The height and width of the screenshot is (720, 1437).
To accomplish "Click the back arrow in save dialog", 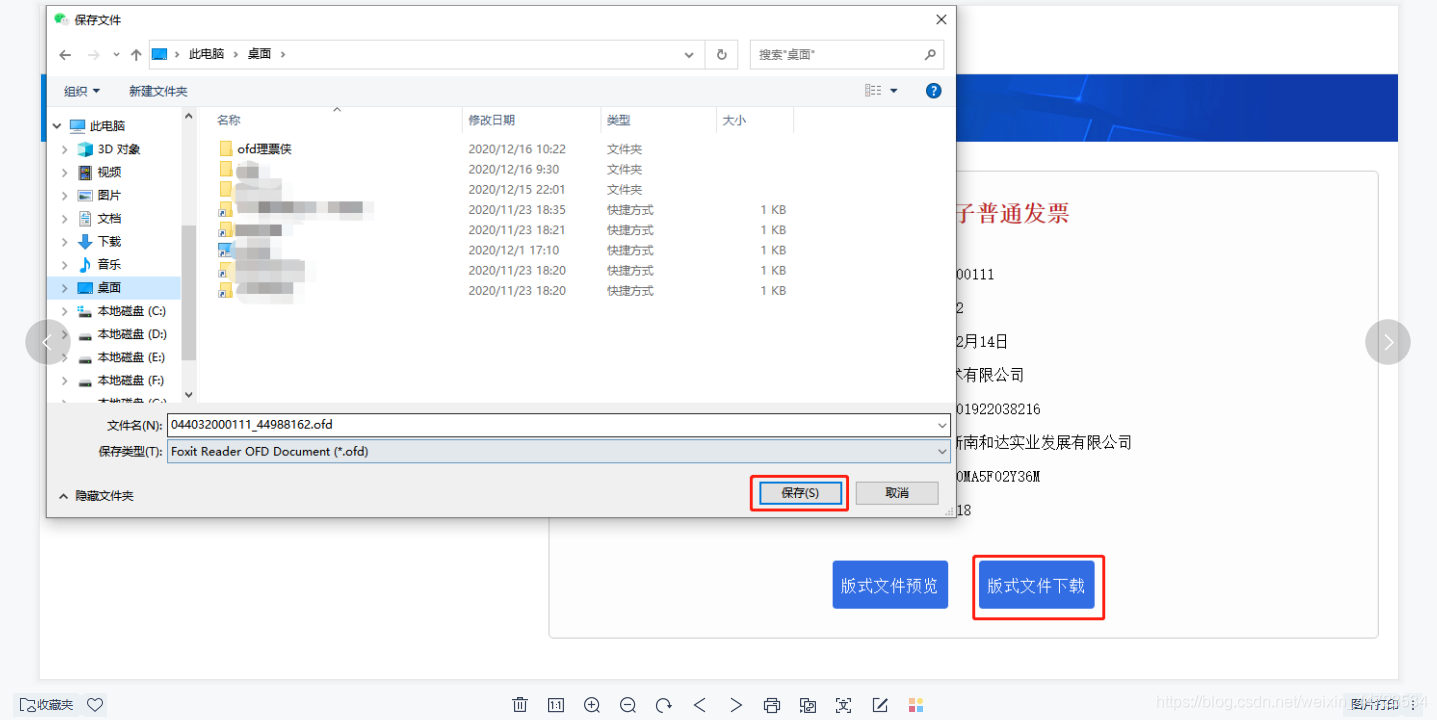I will (x=65, y=55).
